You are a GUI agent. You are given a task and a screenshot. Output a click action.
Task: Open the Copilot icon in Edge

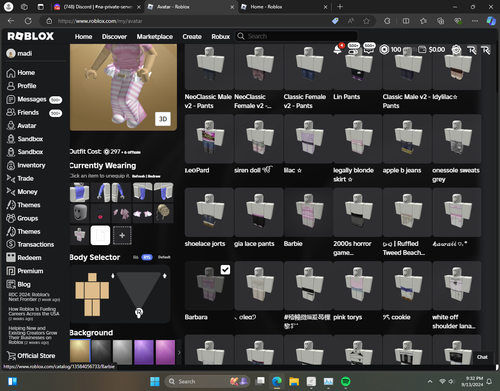(x=491, y=21)
